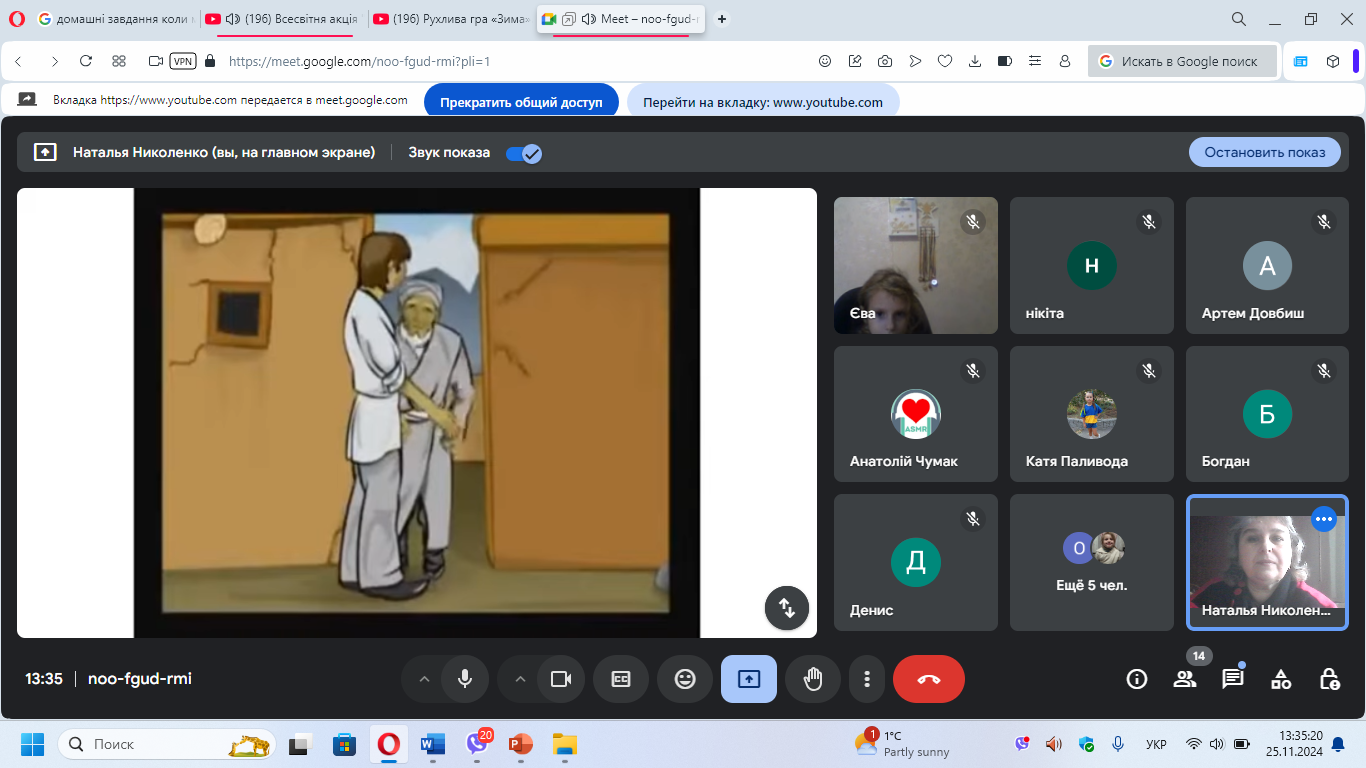Open activities panel icon
This screenshot has width=1366, height=768.
(1281, 679)
